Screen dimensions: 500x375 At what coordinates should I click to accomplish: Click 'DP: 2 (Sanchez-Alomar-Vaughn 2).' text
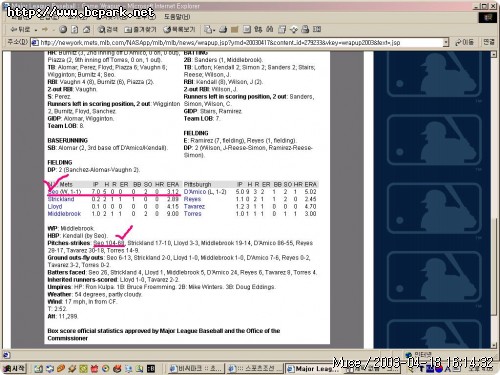94,170
